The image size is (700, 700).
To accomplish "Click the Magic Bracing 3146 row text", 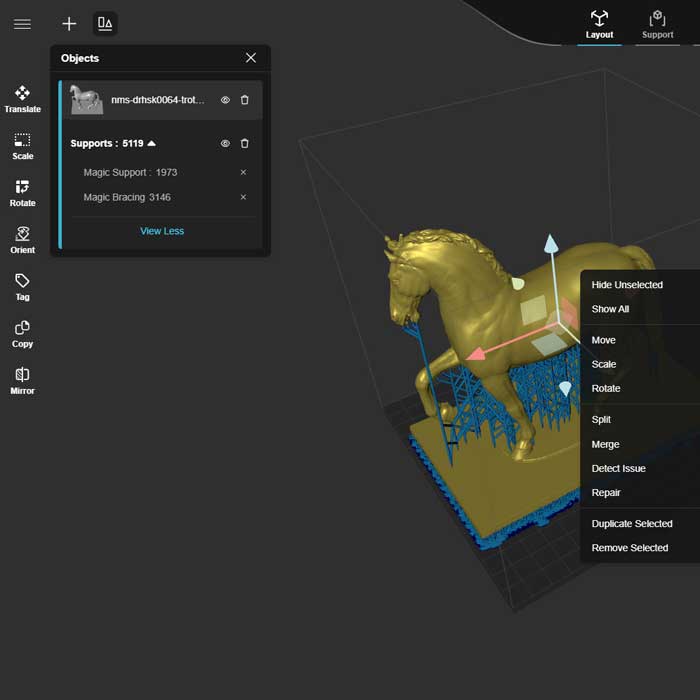I will pos(127,197).
